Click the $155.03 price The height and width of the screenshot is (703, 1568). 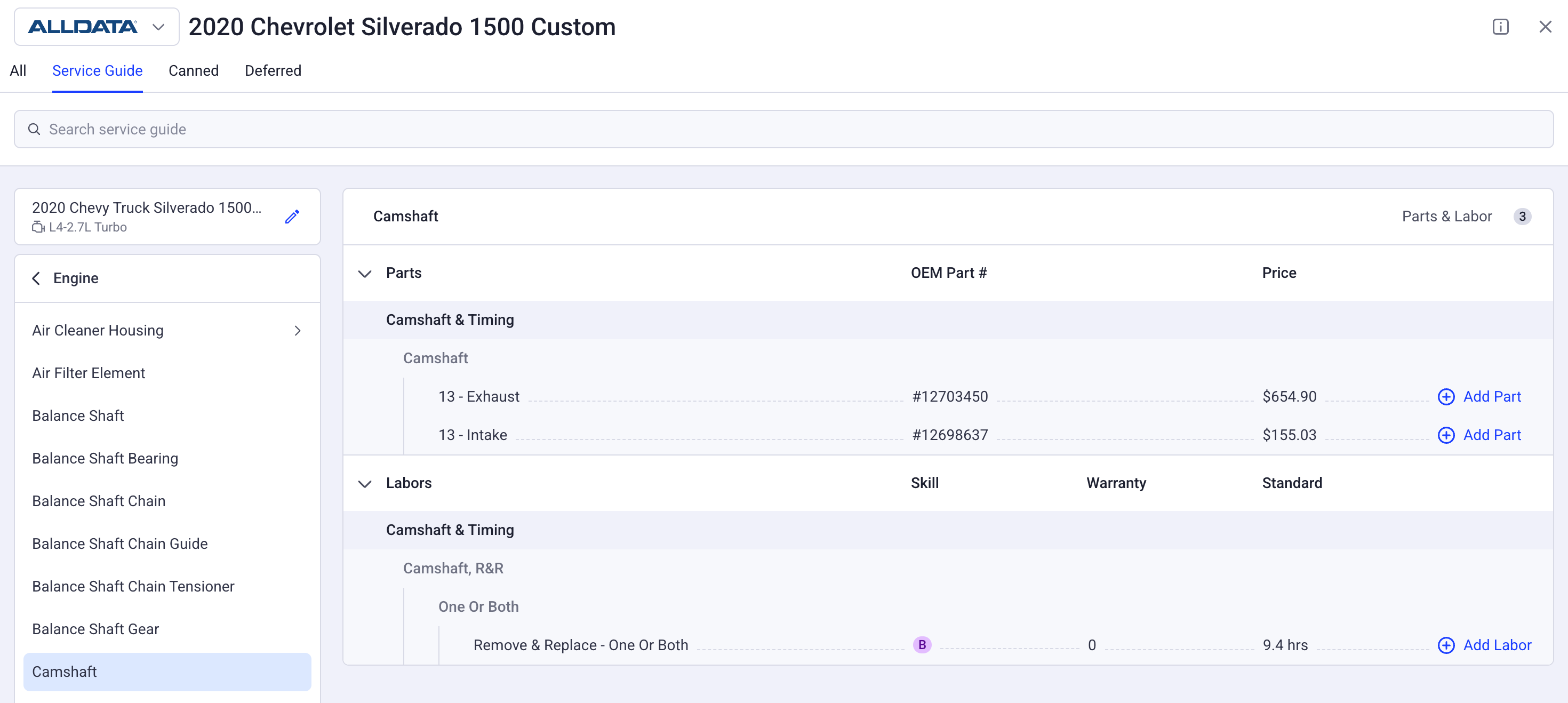click(1289, 435)
